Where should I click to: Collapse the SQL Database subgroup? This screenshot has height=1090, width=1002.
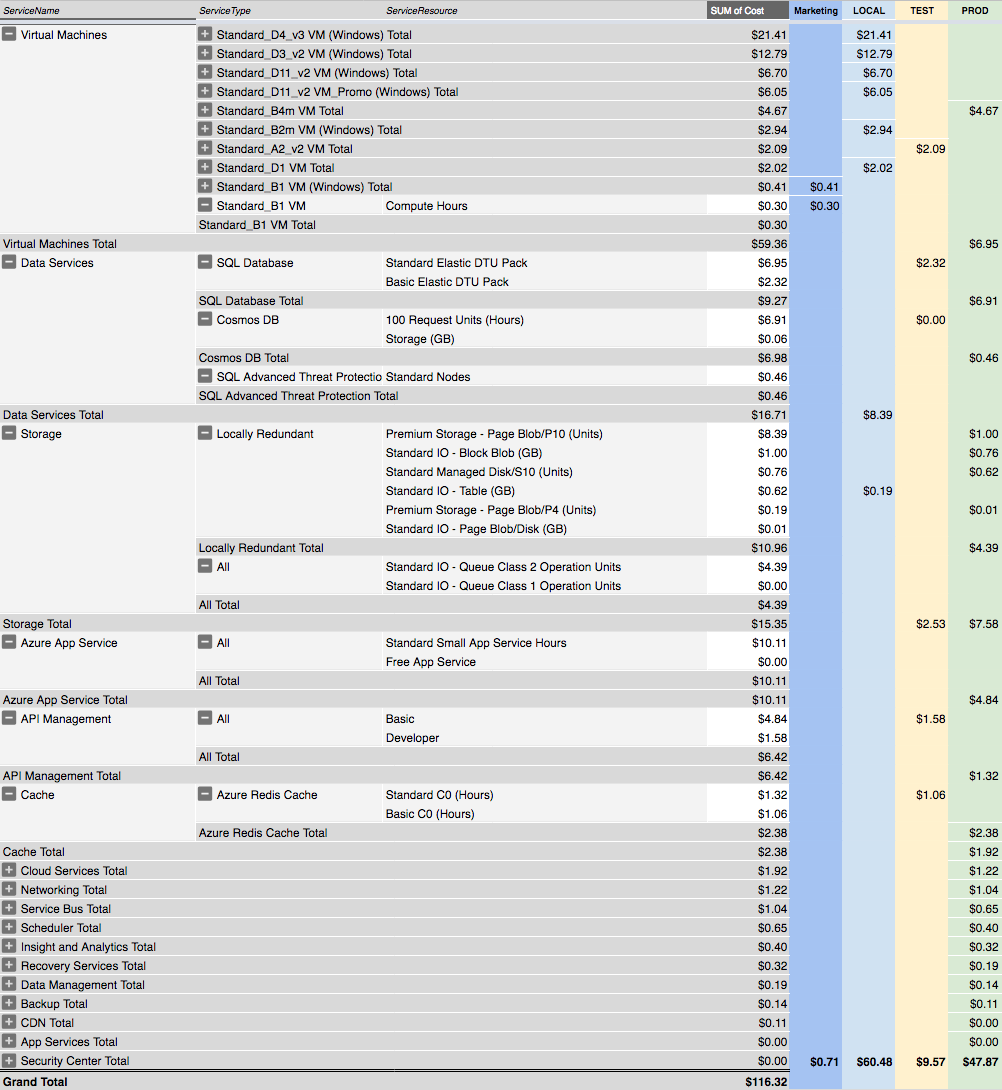tap(204, 262)
